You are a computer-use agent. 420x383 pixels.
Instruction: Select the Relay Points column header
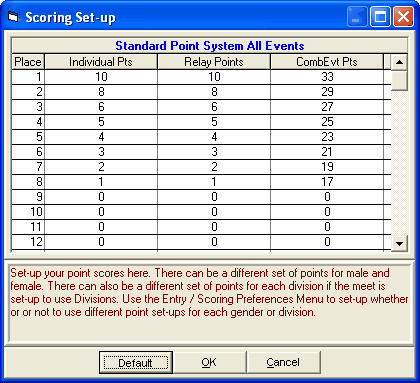pyautogui.click(x=214, y=62)
